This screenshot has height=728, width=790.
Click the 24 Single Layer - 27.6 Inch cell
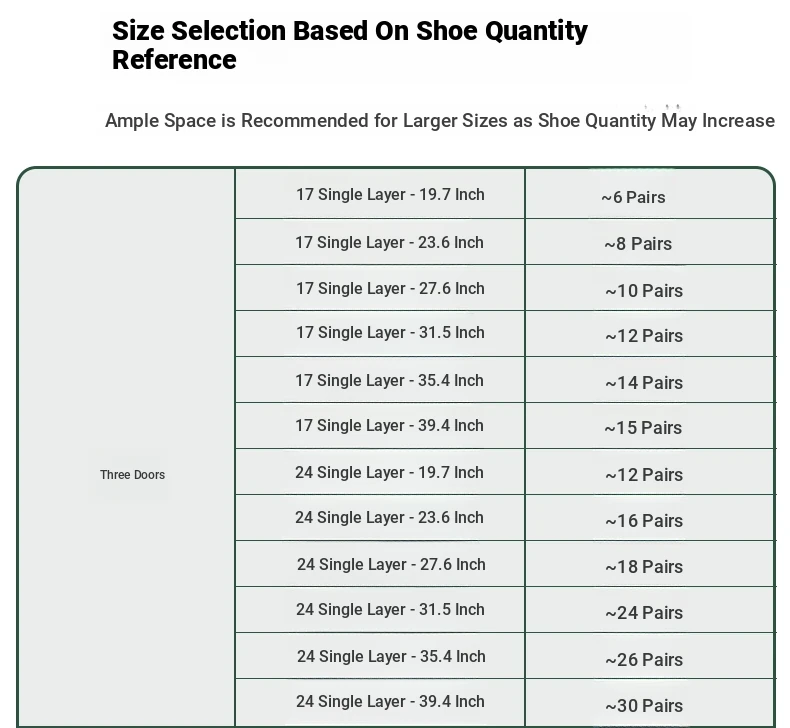click(x=380, y=564)
